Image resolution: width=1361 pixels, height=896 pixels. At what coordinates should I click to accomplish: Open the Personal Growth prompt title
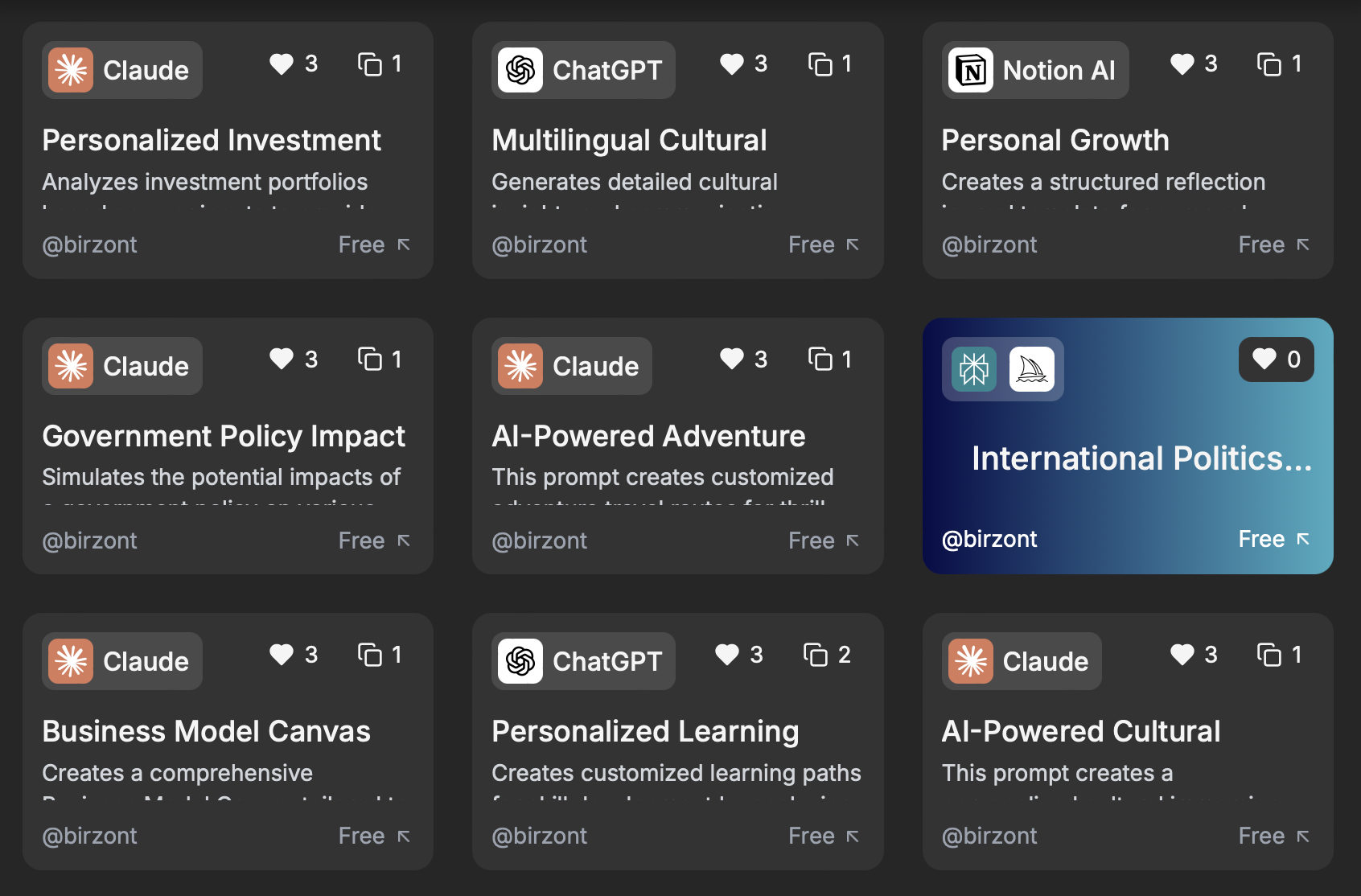point(1055,140)
